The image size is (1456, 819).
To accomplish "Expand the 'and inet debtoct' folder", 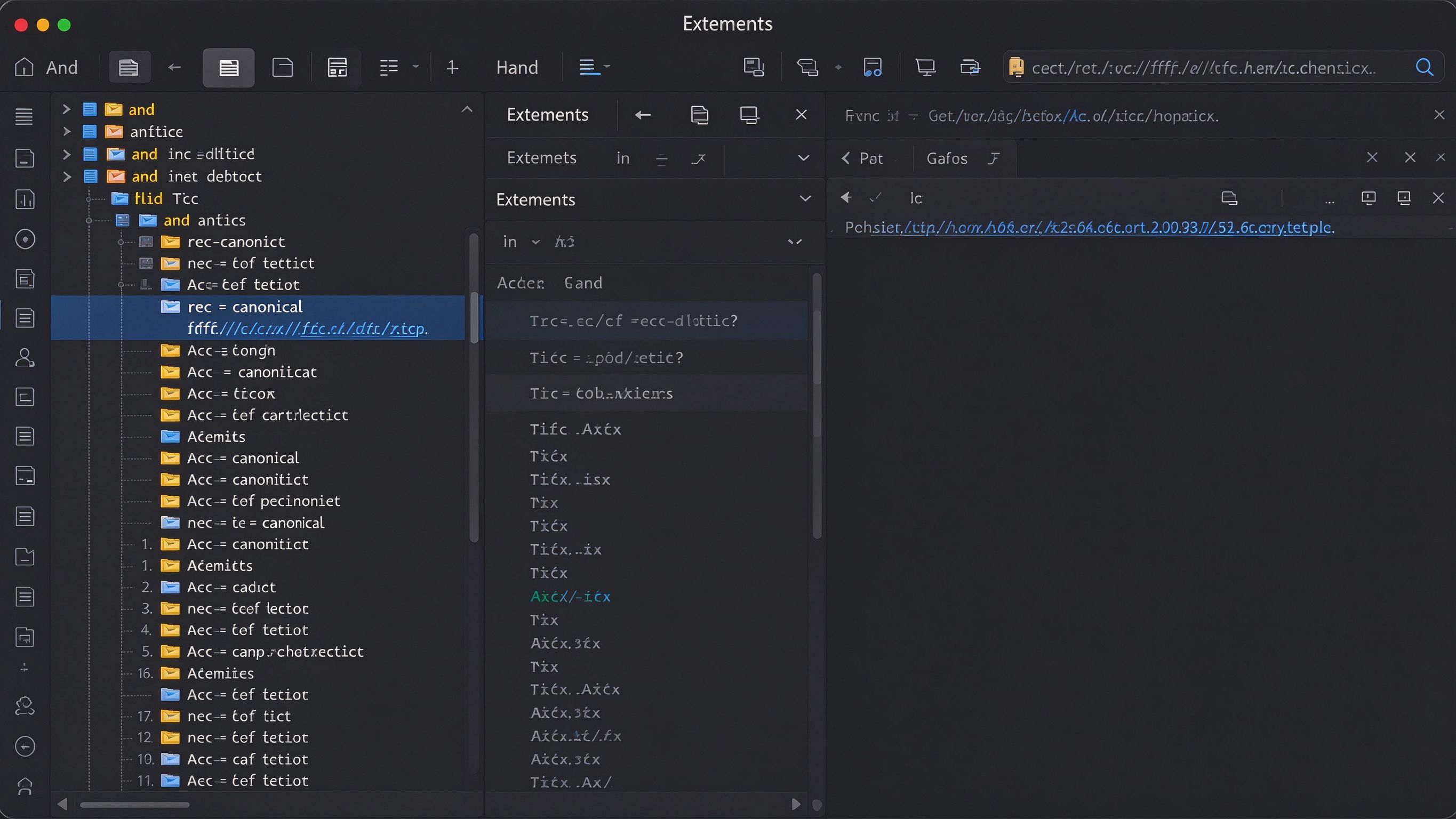I will click(66, 176).
